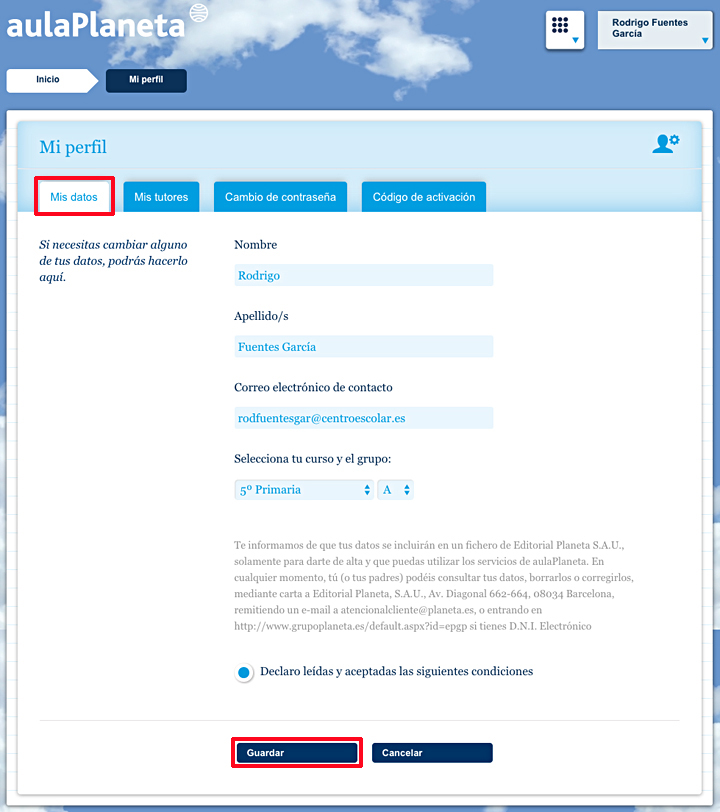Viewport: 720px width, 812px height.
Task: Open the group dropdown showing A
Action: [396, 490]
